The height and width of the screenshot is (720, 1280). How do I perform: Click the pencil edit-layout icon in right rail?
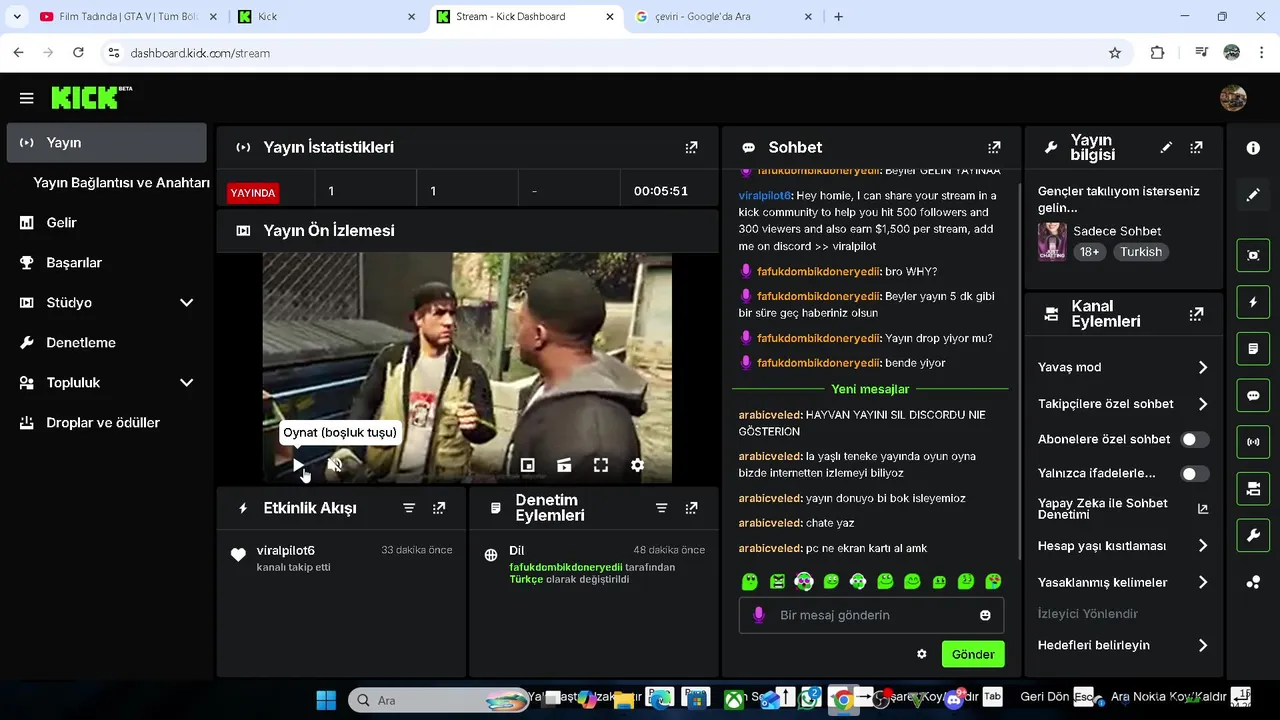(1253, 195)
